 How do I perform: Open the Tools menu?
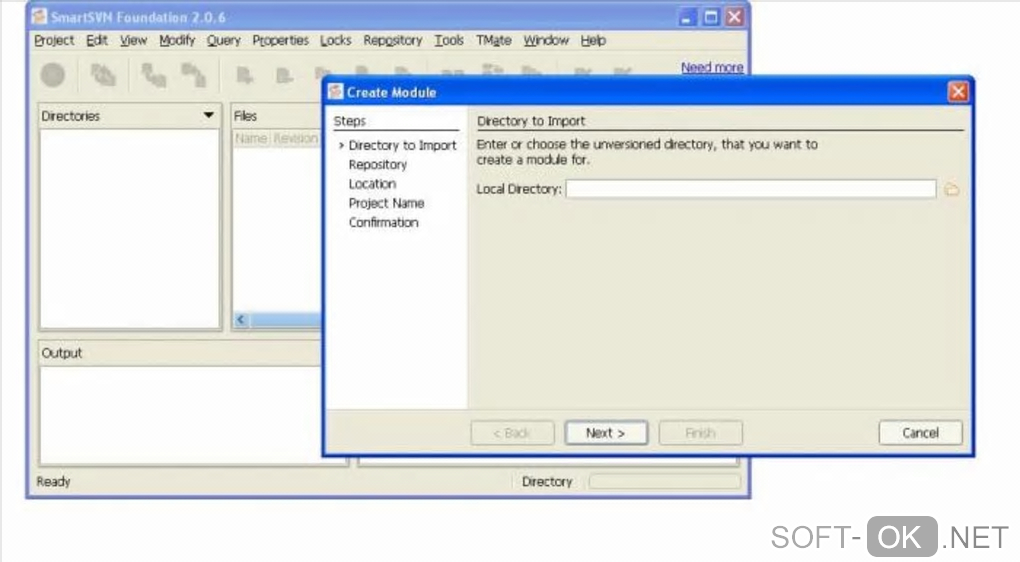click(x=449, y=40)
